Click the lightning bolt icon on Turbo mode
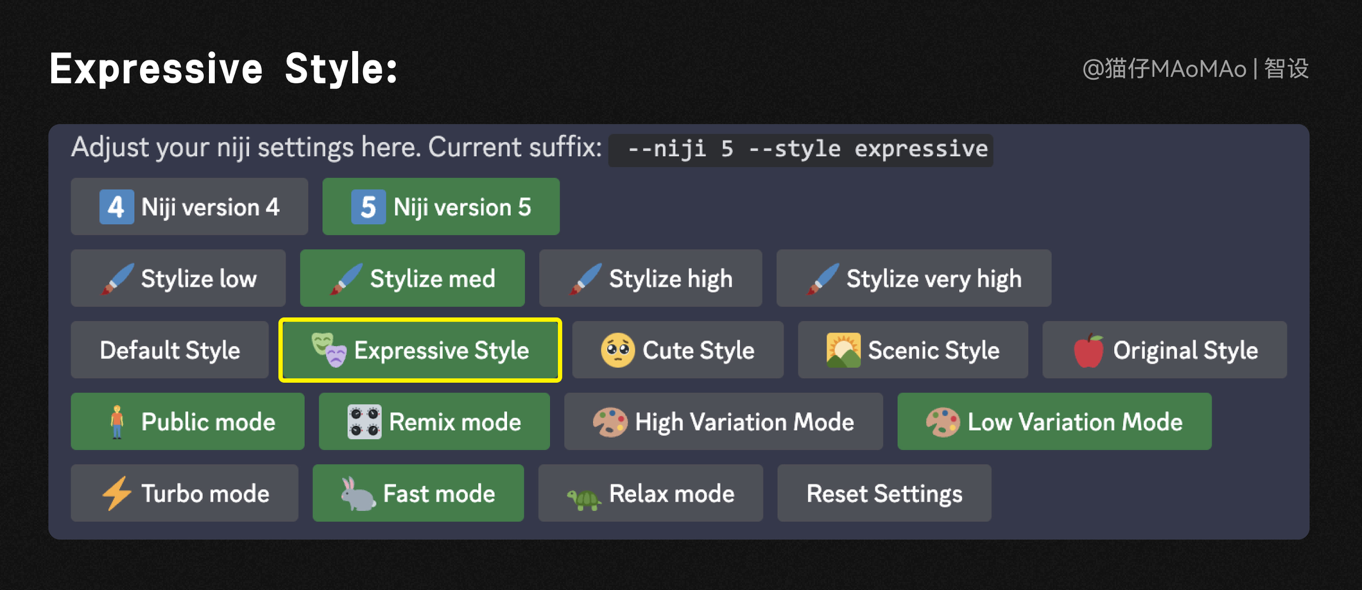 tap(117, 494)
